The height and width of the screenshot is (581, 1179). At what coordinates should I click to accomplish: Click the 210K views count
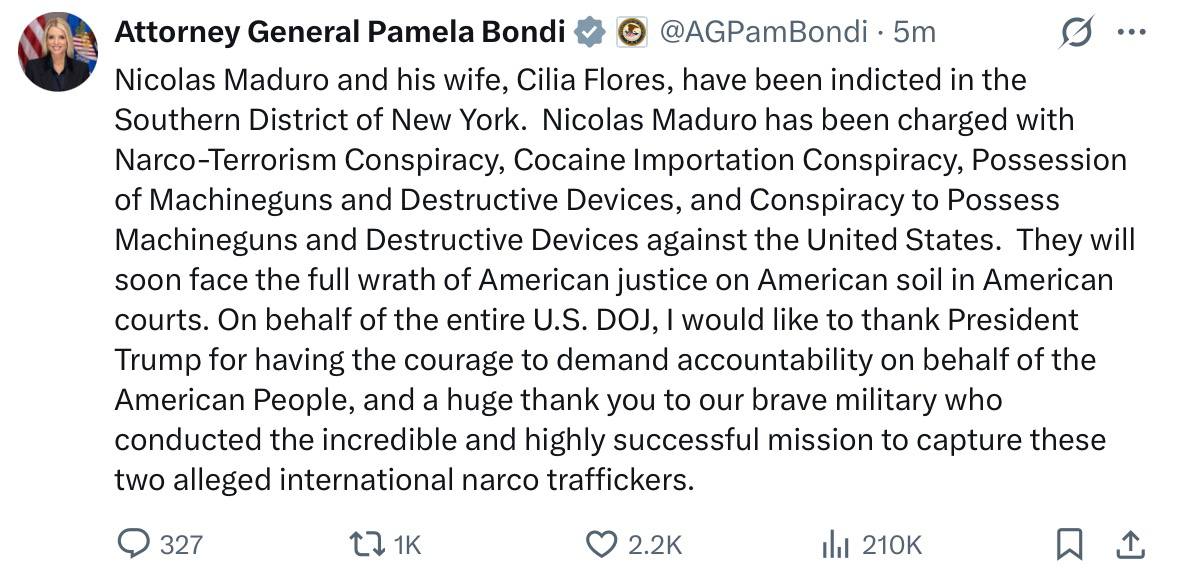pos(892,544)
